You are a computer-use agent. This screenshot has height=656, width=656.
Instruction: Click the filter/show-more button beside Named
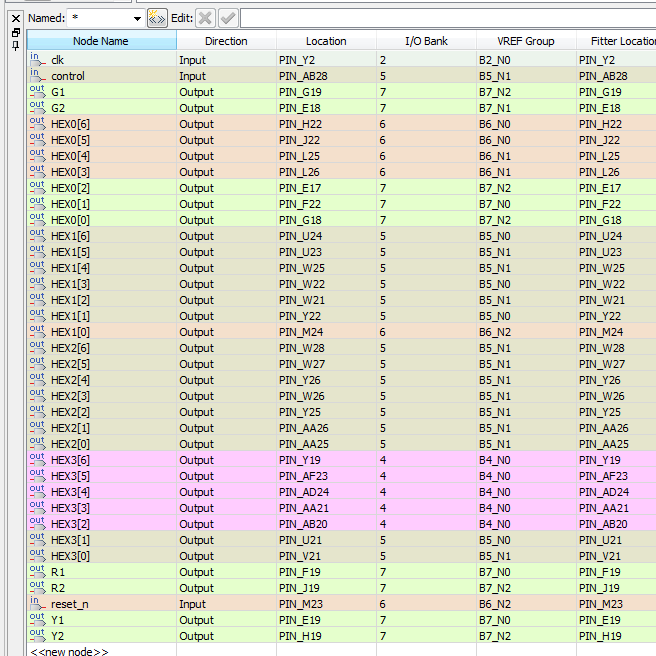157,18
